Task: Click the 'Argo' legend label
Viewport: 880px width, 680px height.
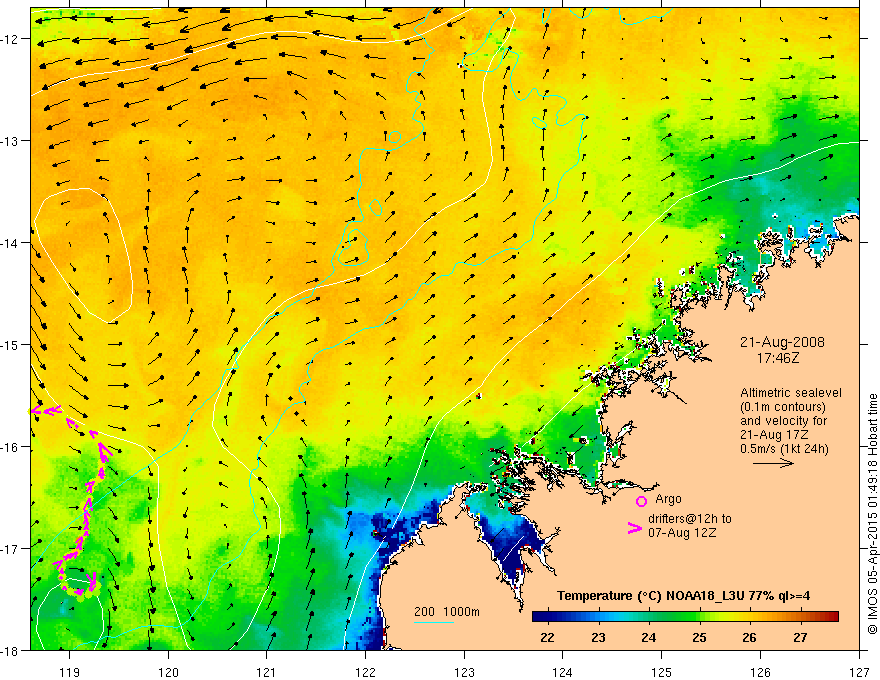Action: (x=668, y=499)
